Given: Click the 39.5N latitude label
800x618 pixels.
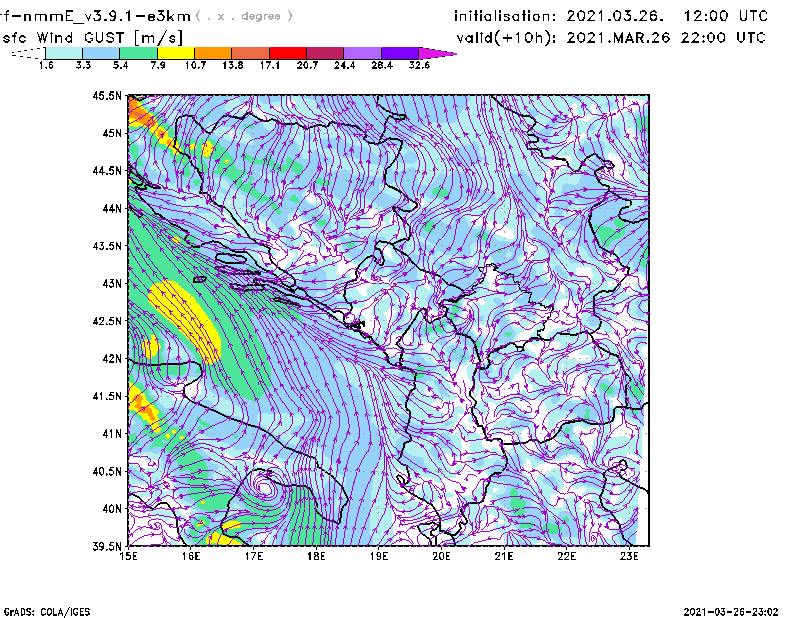Looking at the screenshot, I should pos(107,547).
